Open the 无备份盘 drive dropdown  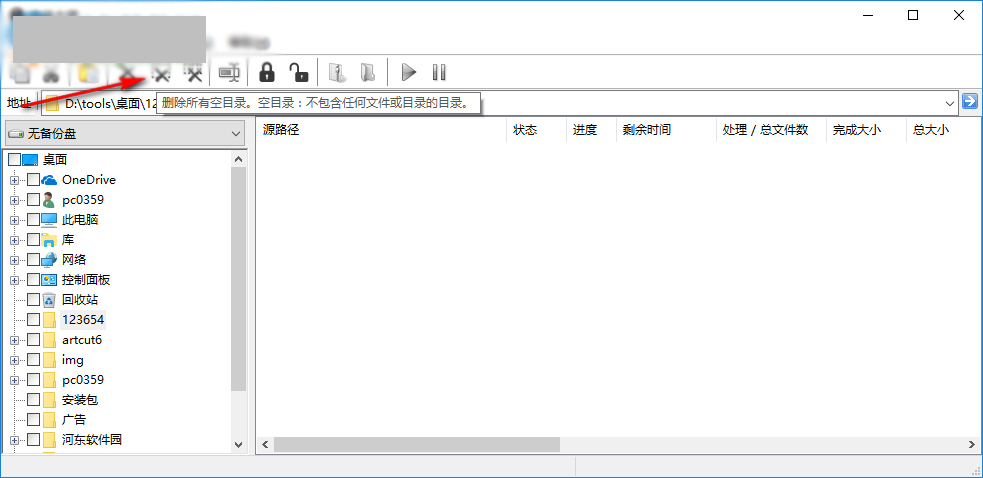point(124,134)
